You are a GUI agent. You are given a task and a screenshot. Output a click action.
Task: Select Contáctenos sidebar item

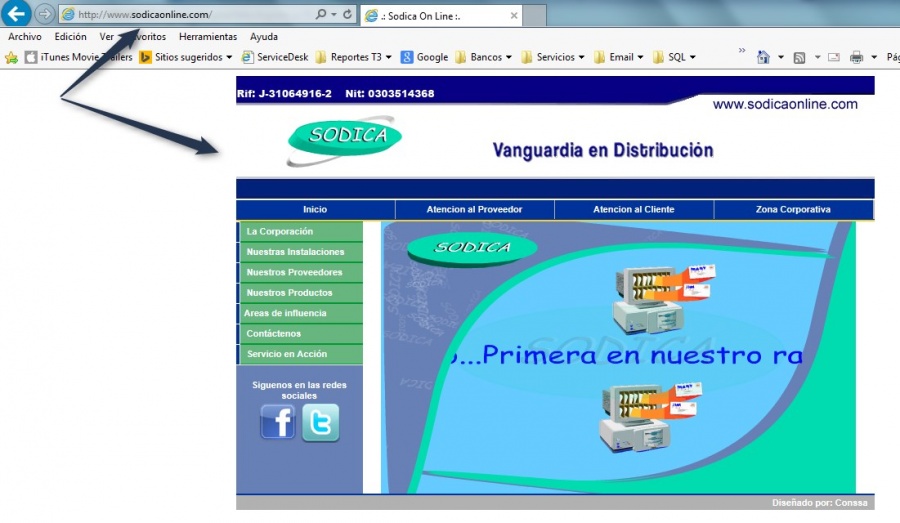pyautogui.click(x=300, y=334)
